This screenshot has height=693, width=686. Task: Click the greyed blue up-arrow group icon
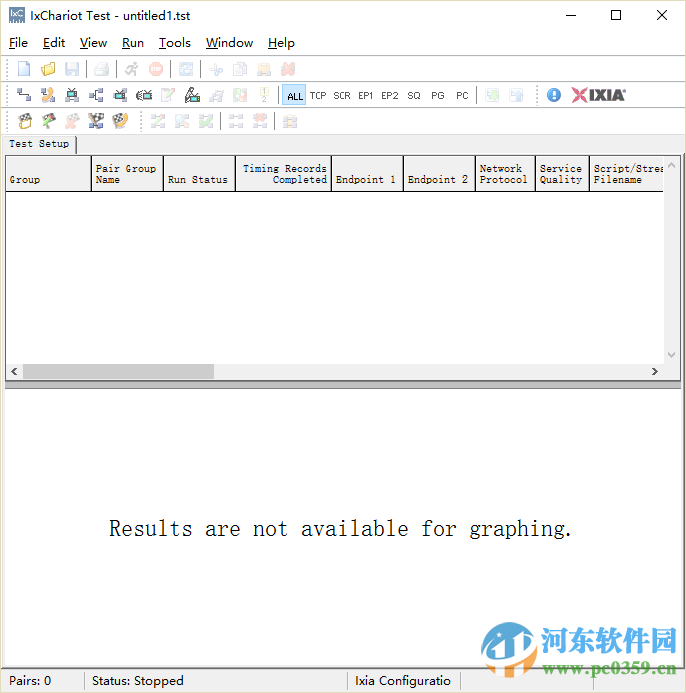[x=516, y=95]
